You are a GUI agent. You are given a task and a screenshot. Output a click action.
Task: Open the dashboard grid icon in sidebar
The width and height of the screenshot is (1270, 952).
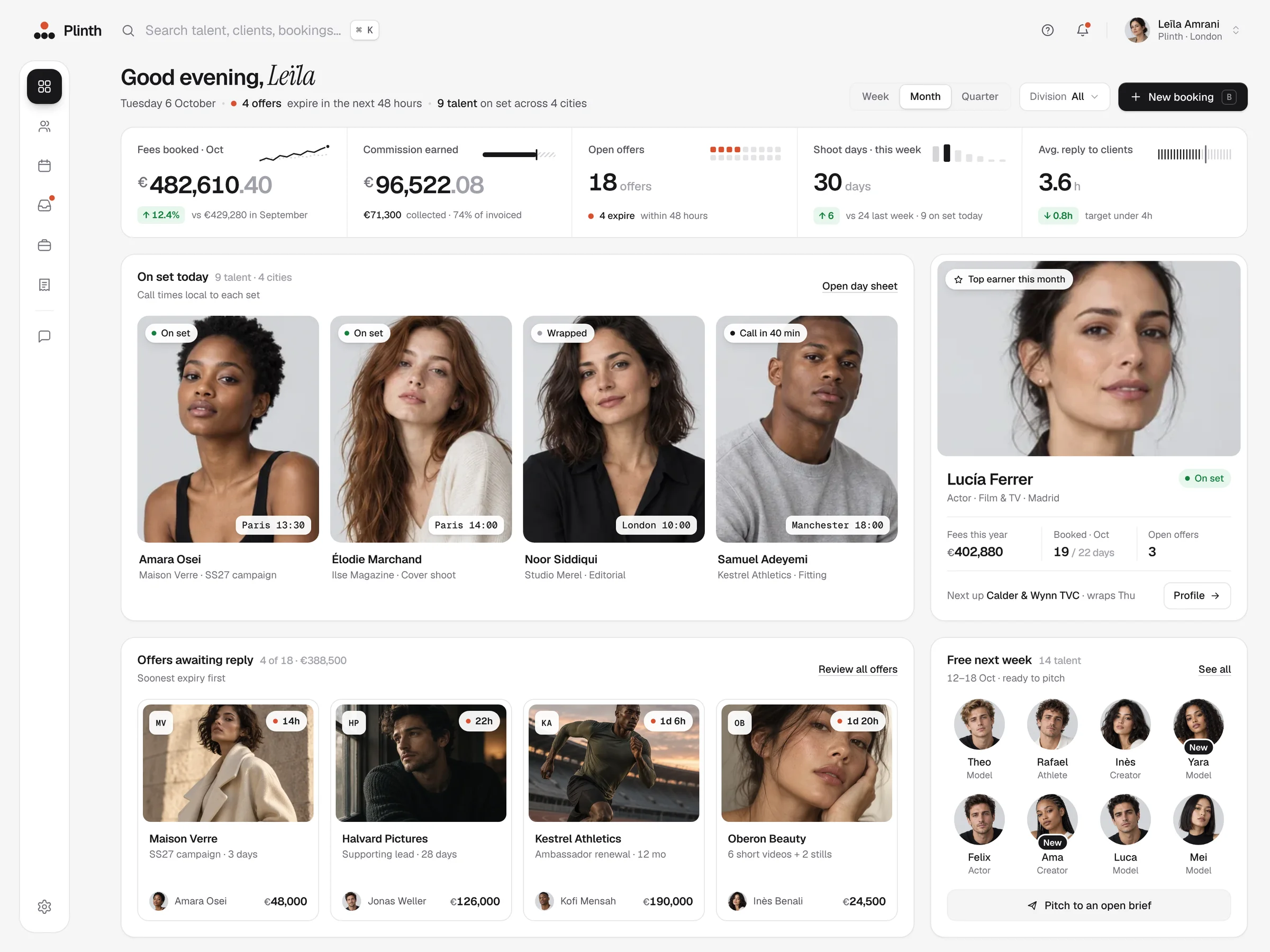[44, 87]
